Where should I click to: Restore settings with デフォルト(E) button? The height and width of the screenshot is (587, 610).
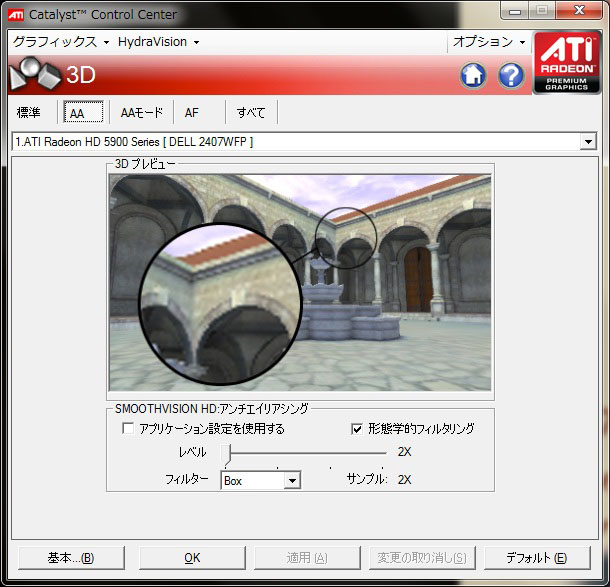[x=537, y=558]
